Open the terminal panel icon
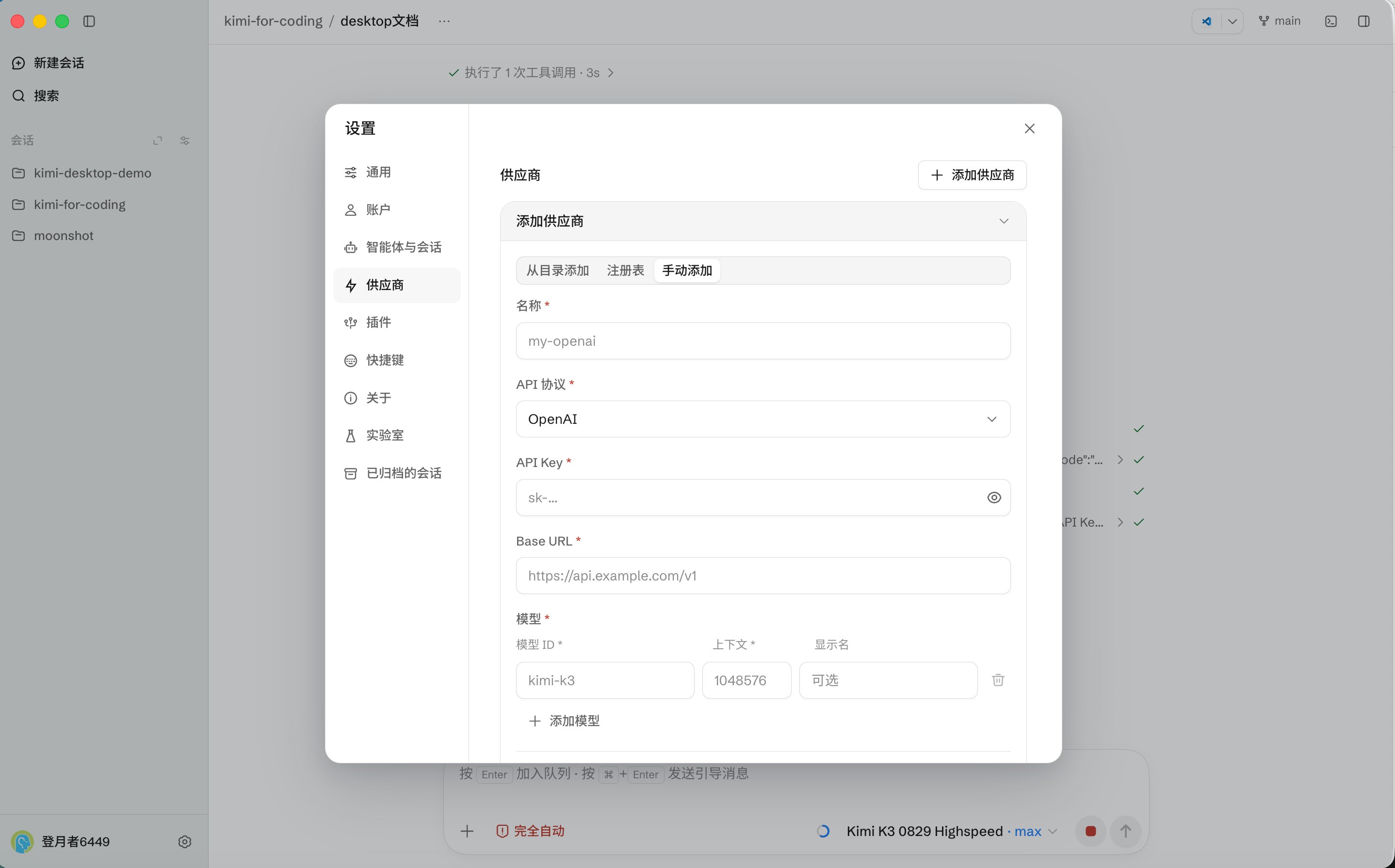The height and width of the screenshot is (868, 1395). pos(1330,21)
